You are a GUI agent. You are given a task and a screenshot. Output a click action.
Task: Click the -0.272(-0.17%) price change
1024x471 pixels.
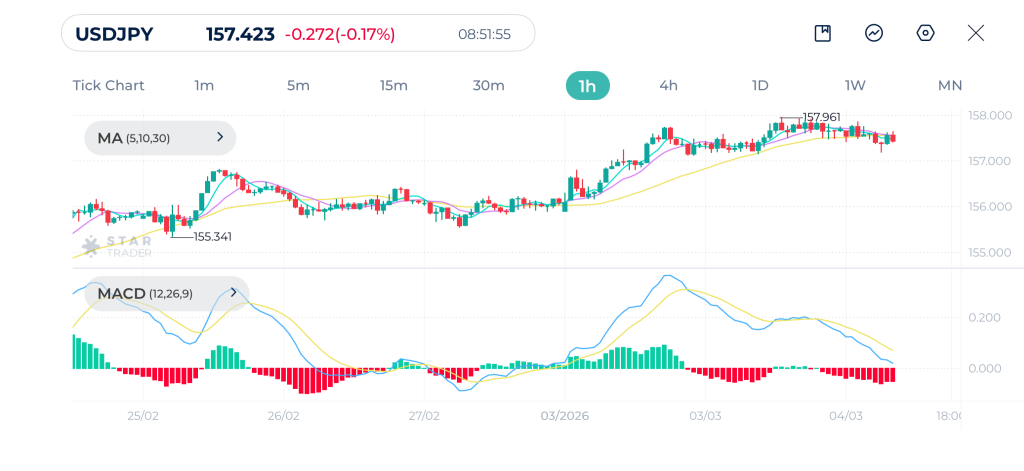point(340,34)
